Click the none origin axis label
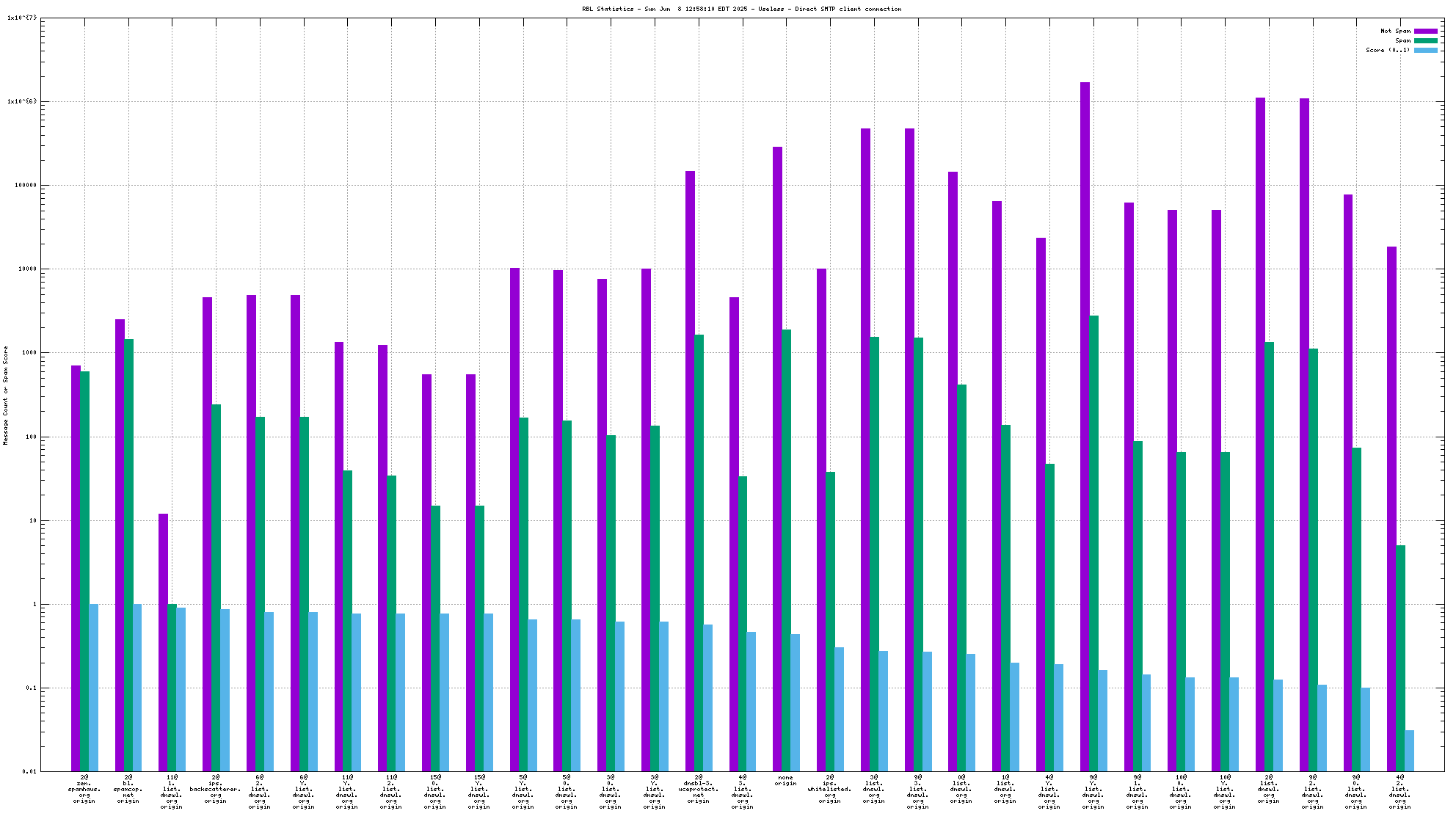 [x=785, y=780]
